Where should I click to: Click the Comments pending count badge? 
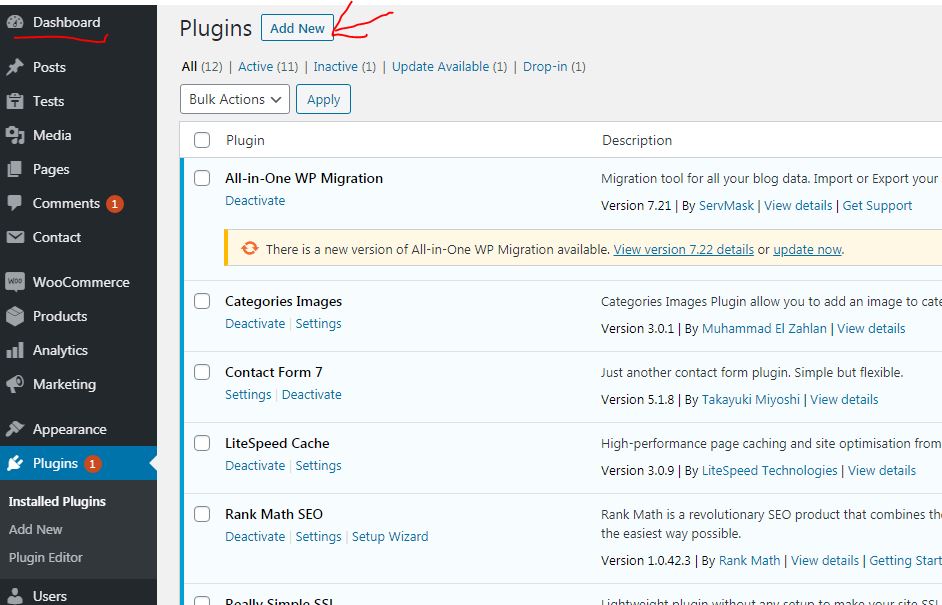[x=115, y=204]
